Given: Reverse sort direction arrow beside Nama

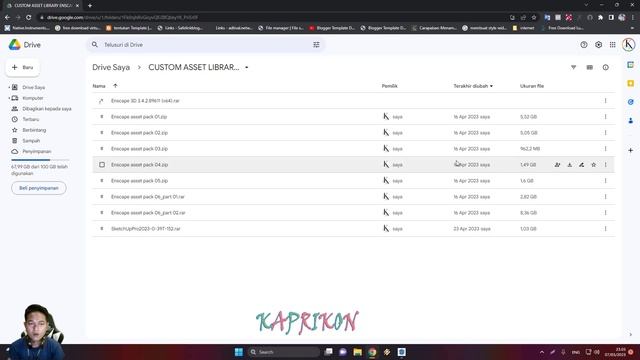Looking at the screenshot, I should 115,86.
